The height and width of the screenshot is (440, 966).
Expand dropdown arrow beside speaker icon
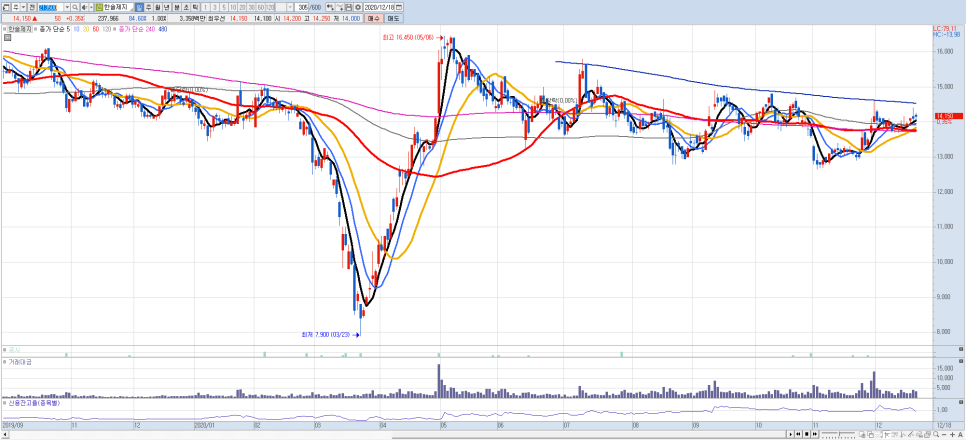[91, 7]
